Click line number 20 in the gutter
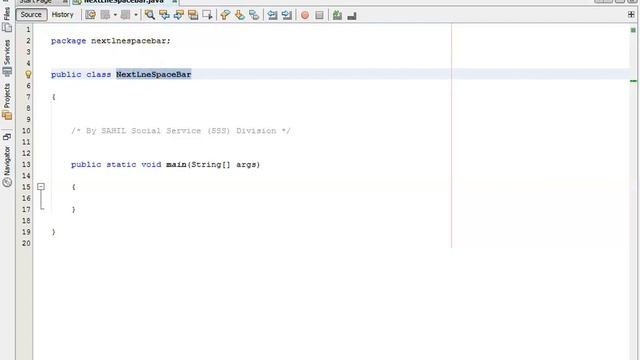Image resolution: width=640 pixels, height=360 pixels. coord(26,243)
